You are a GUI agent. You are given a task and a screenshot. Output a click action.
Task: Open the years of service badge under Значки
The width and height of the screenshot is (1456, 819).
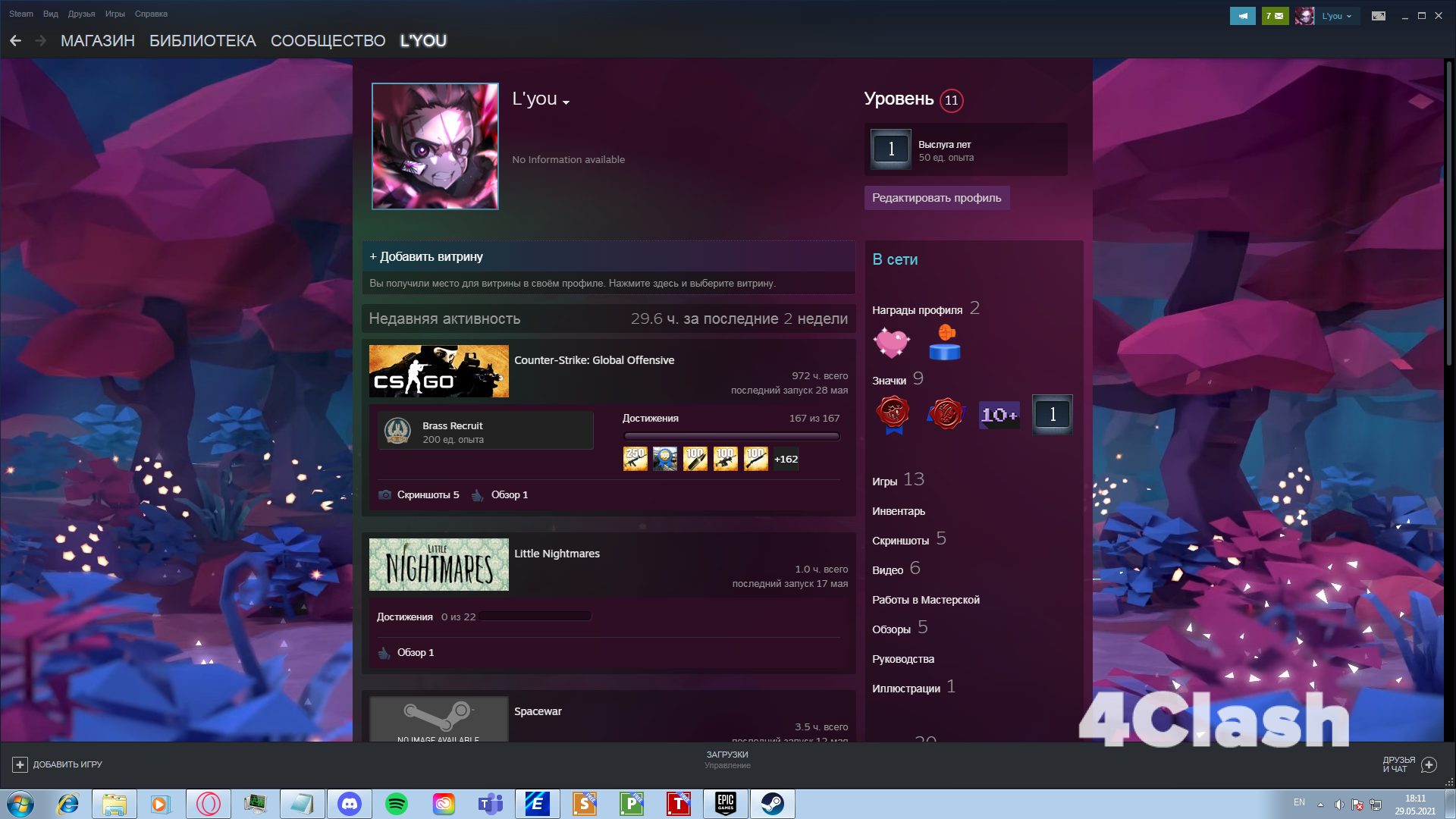click(1053, 414)
